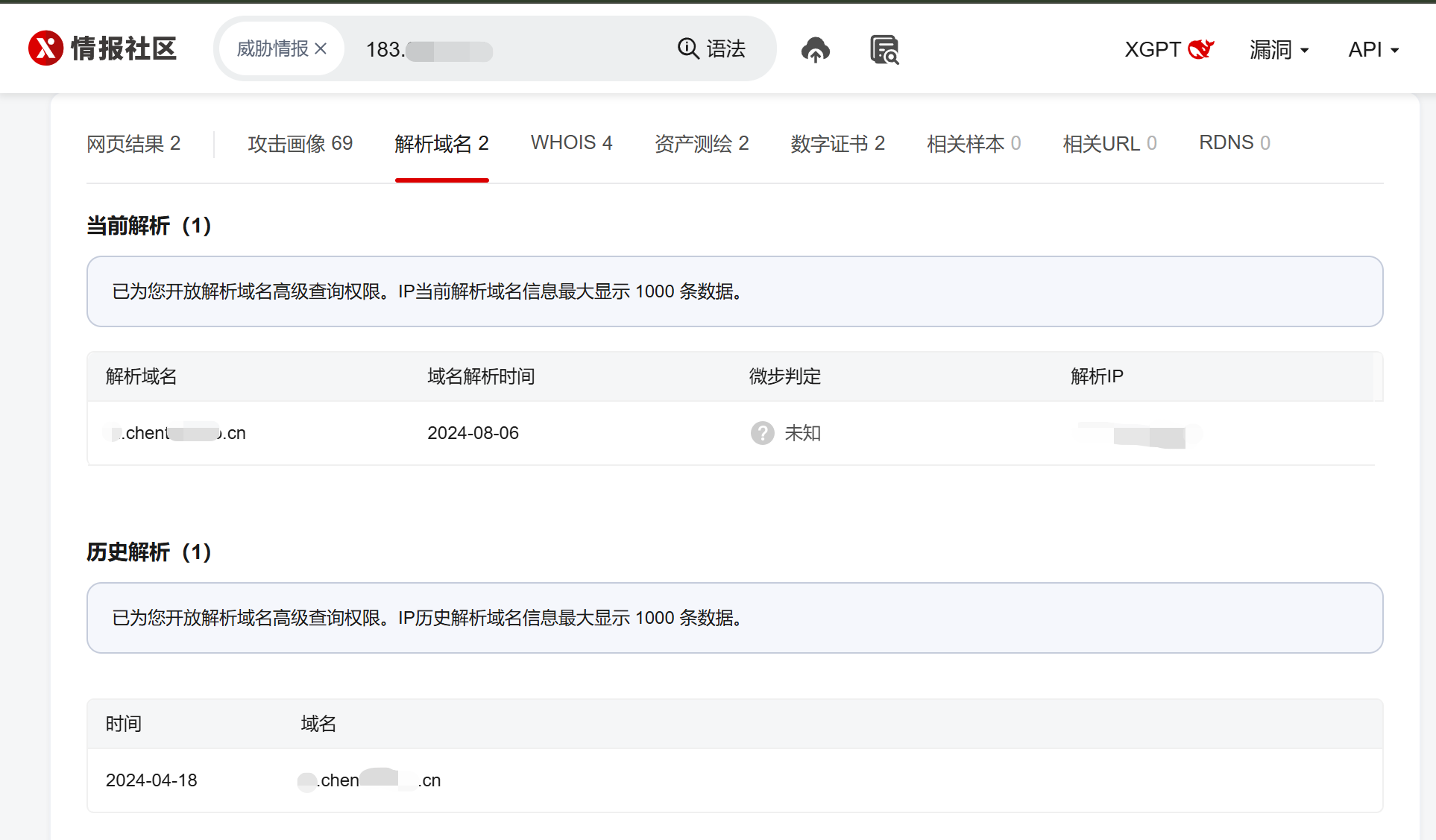Viewport: 1436px width, 840px height.
Task: Click the 微步判定 column header
Action: point(785,376)
